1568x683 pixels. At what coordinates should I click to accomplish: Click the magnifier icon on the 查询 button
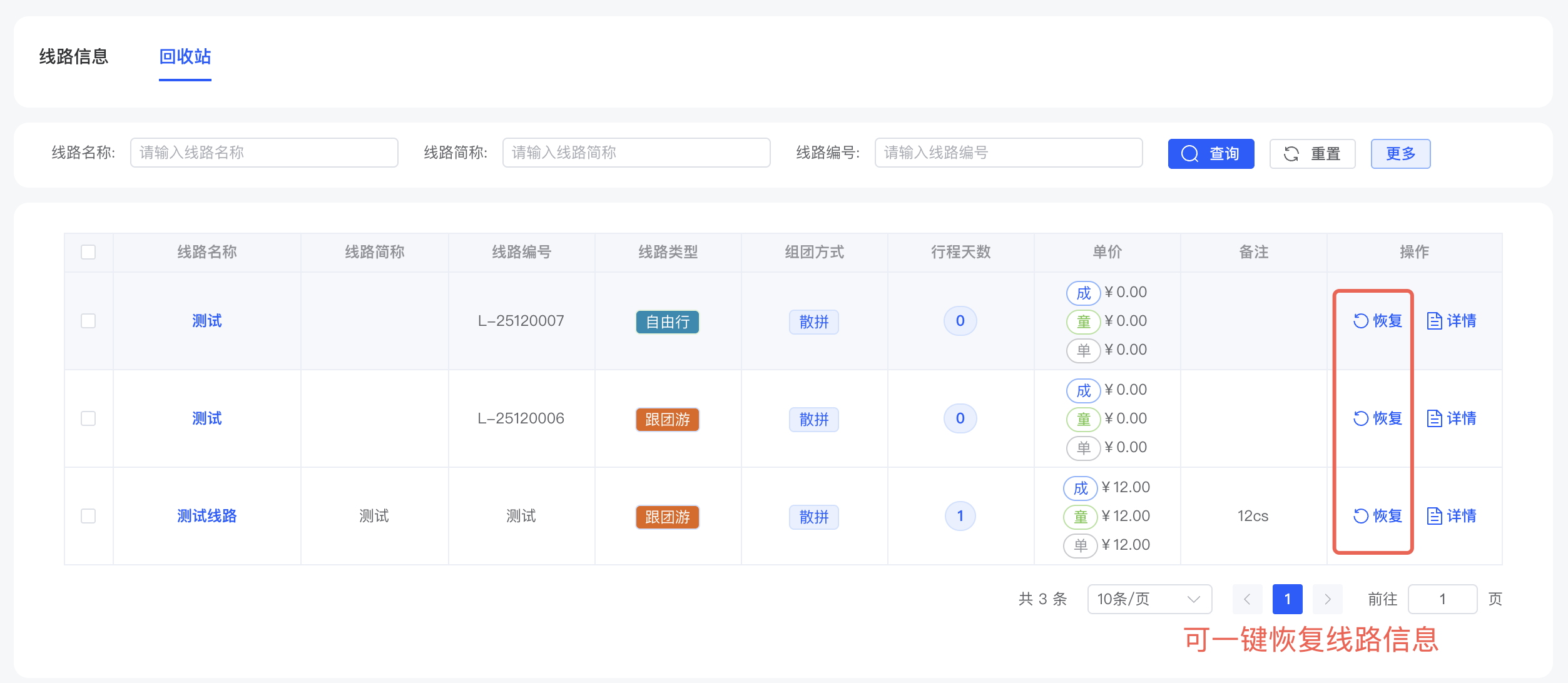[1189, 153]
